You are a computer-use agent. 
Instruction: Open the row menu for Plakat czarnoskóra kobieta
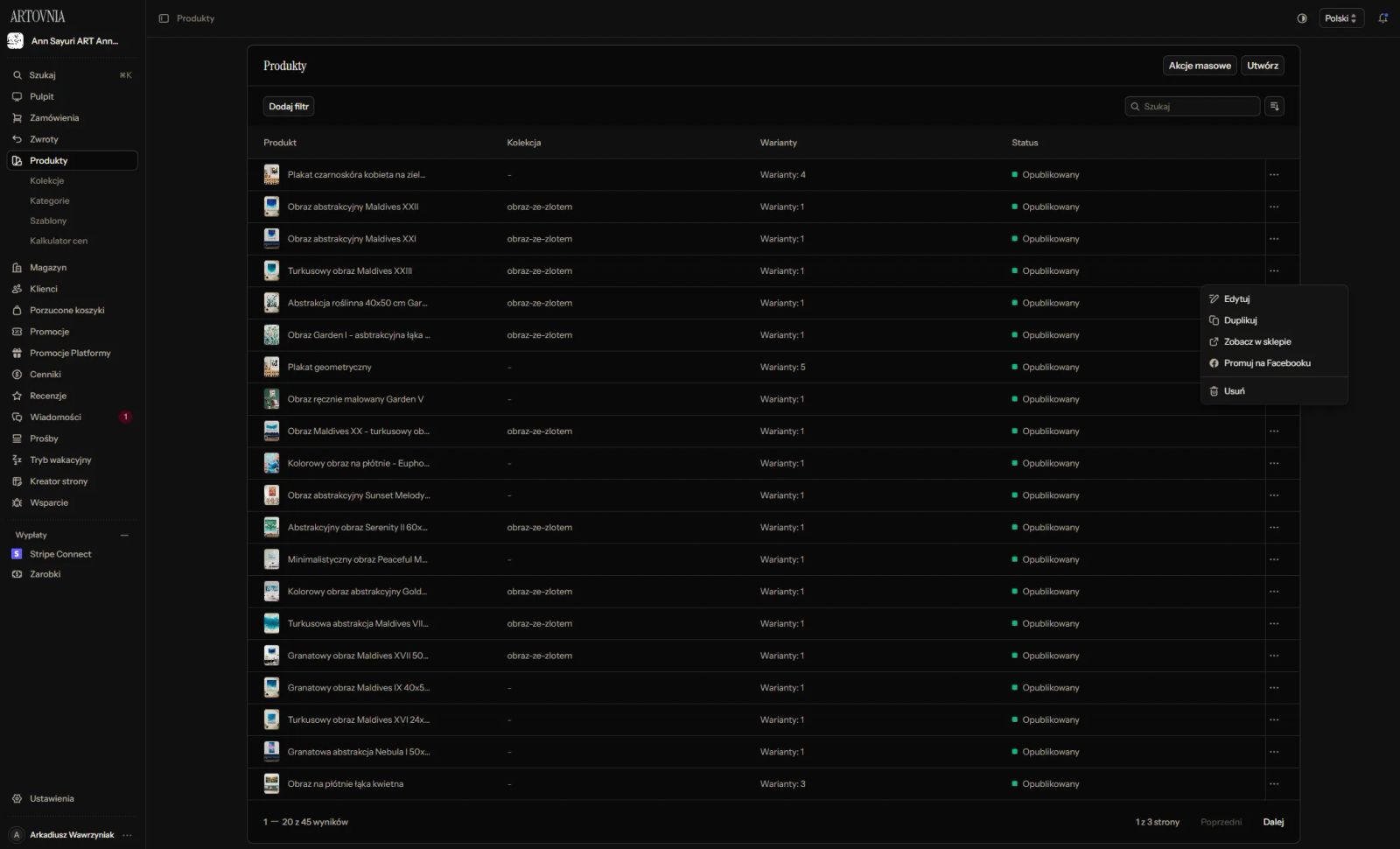coord(1274,175)
